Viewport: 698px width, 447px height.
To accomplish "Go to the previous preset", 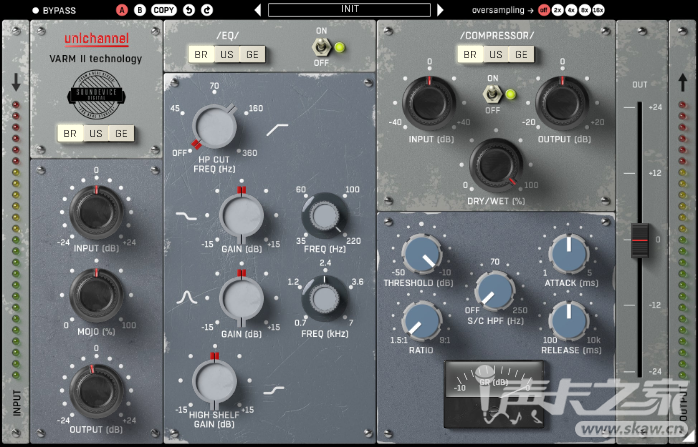I will pyautogui.click(x=258, y=10).
